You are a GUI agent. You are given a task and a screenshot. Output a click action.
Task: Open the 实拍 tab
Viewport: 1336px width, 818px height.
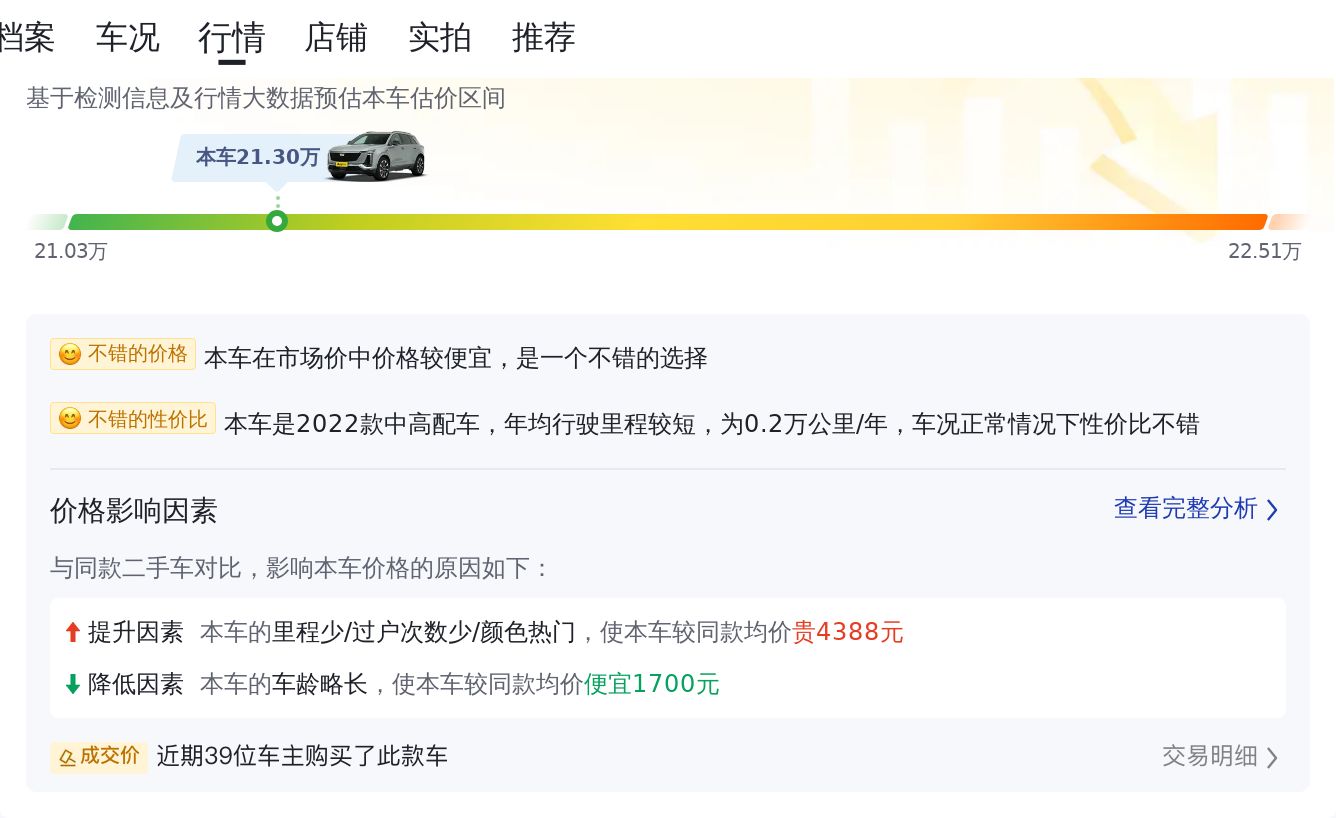pos(440,38)
